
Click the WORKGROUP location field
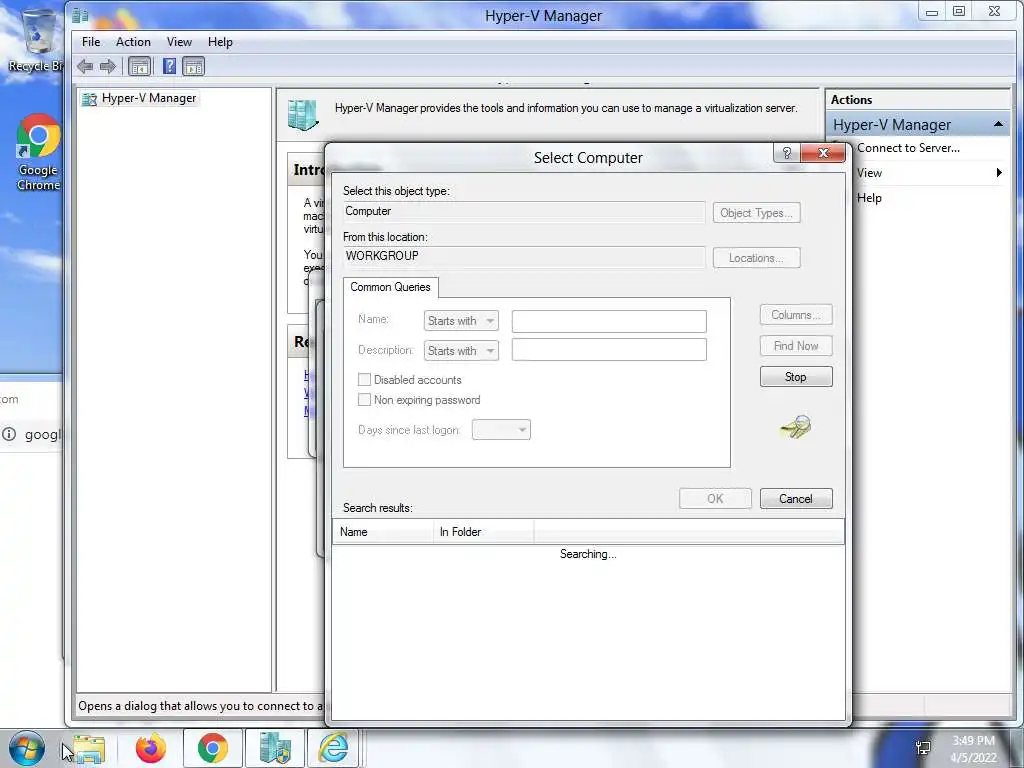click(x=524, y=256)
